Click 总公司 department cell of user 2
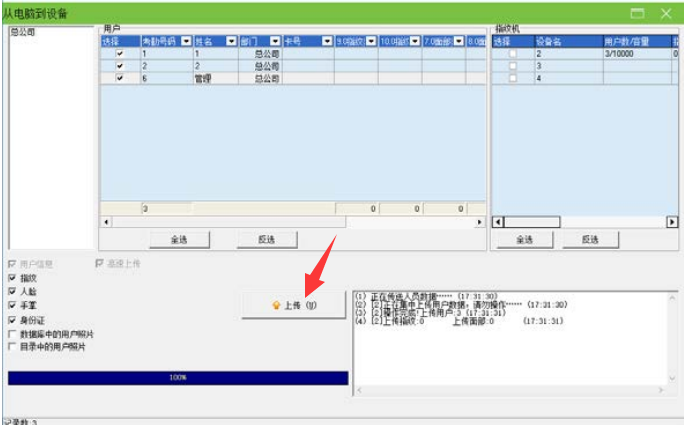The width and height of the screenshot is (684, 425). tap(260, 66)
